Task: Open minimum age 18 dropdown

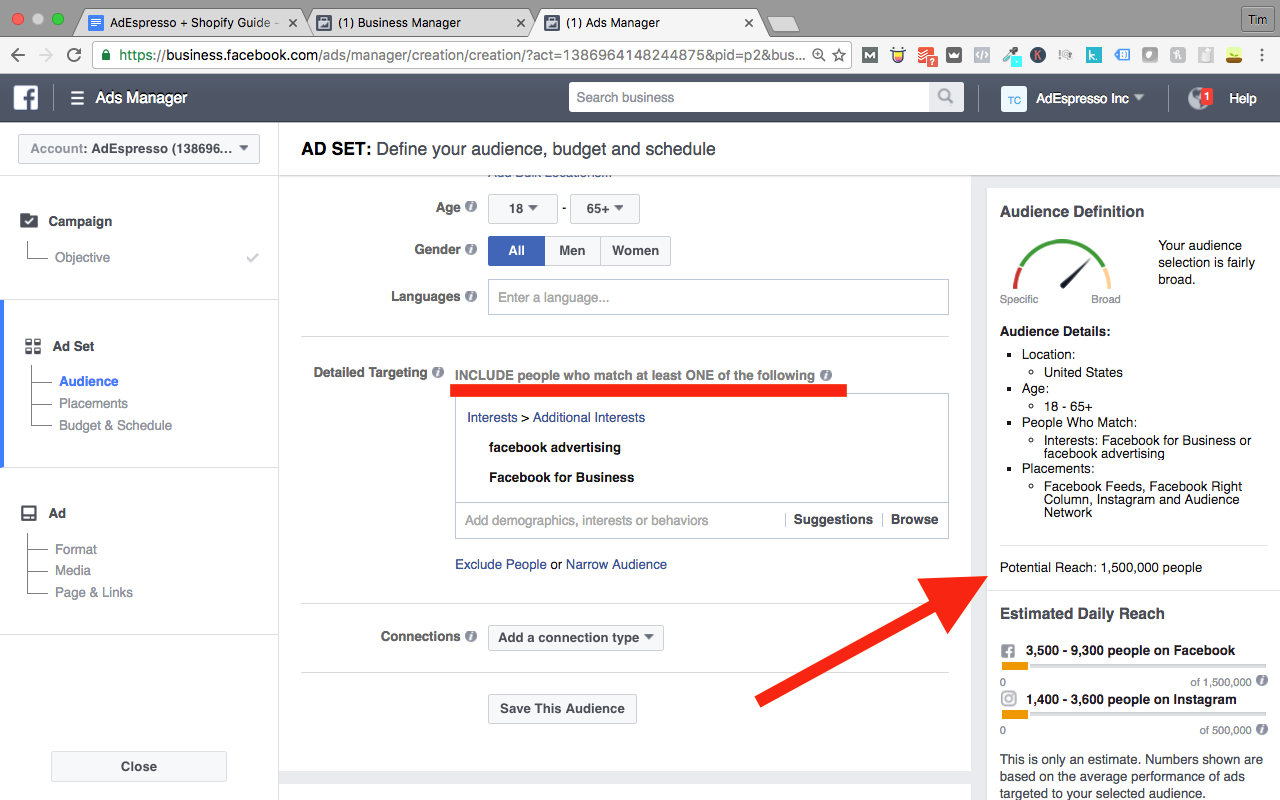Action: [524, 208]
